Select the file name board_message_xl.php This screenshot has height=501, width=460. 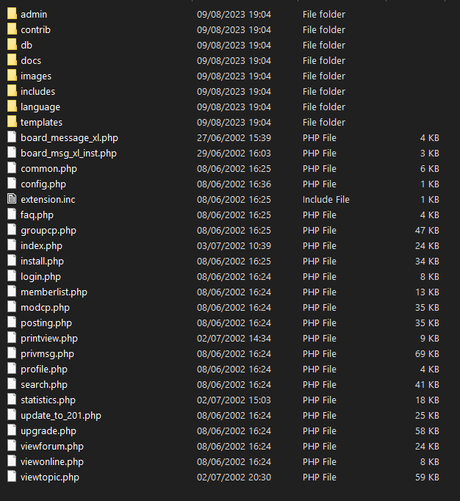click(x=69, y=138)
